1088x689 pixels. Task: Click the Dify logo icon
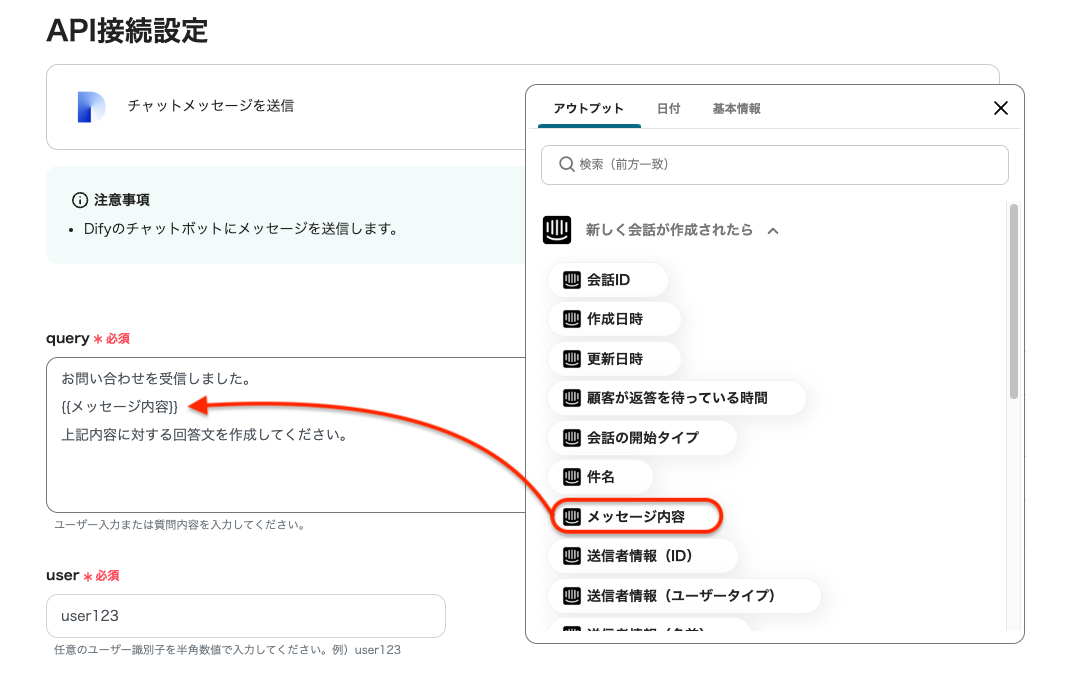pos(91,106)
